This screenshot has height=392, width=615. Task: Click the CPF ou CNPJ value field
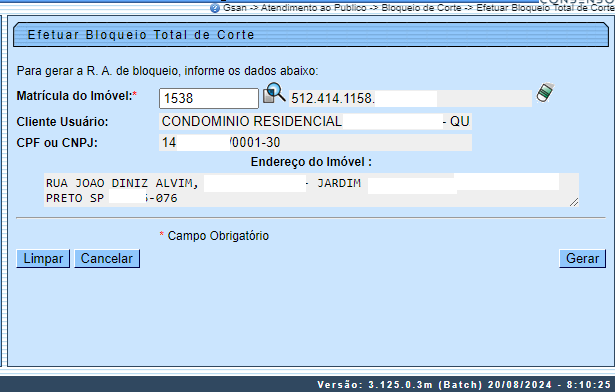[x=315, y=142]
